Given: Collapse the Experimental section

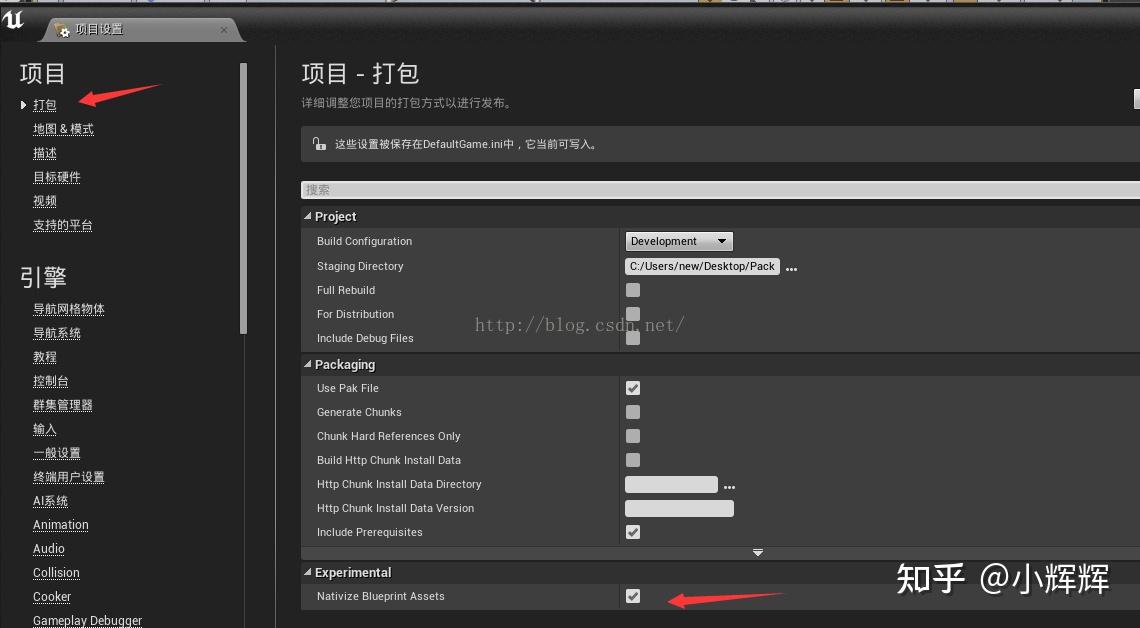Looking at the screenshot, I should [307, 572].
